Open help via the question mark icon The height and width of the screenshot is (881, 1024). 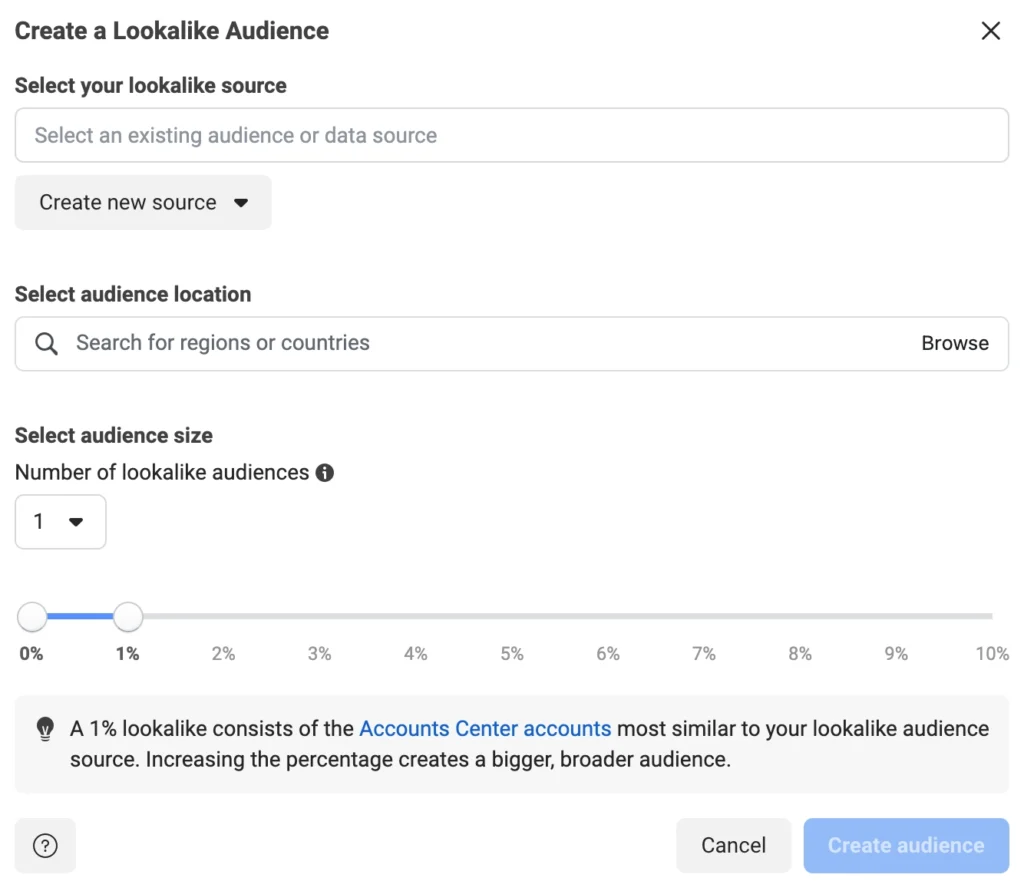tap(45, 845)
